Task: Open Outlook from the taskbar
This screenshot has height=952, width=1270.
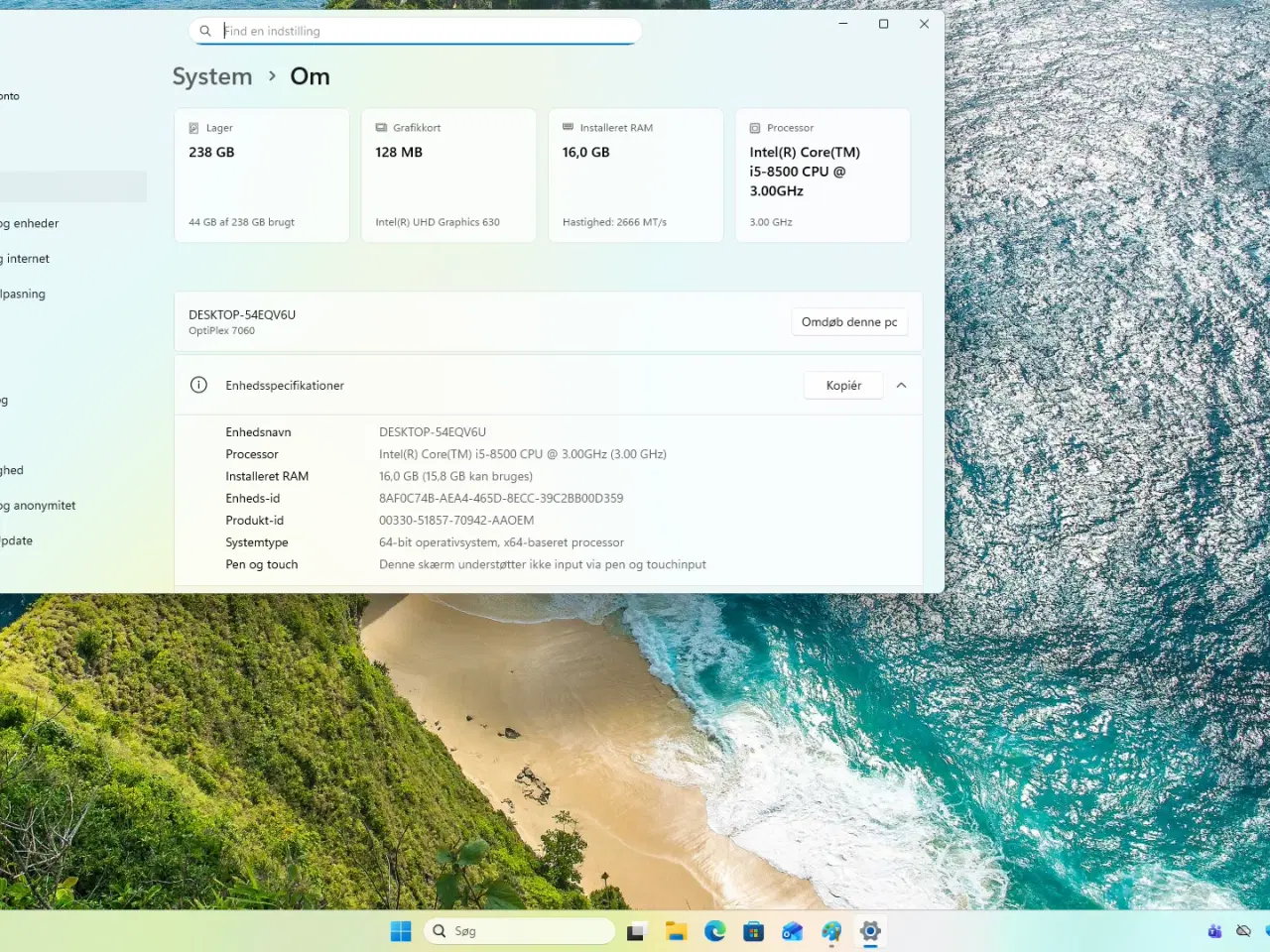Action: pyautogui.click(x=792, y=930)
